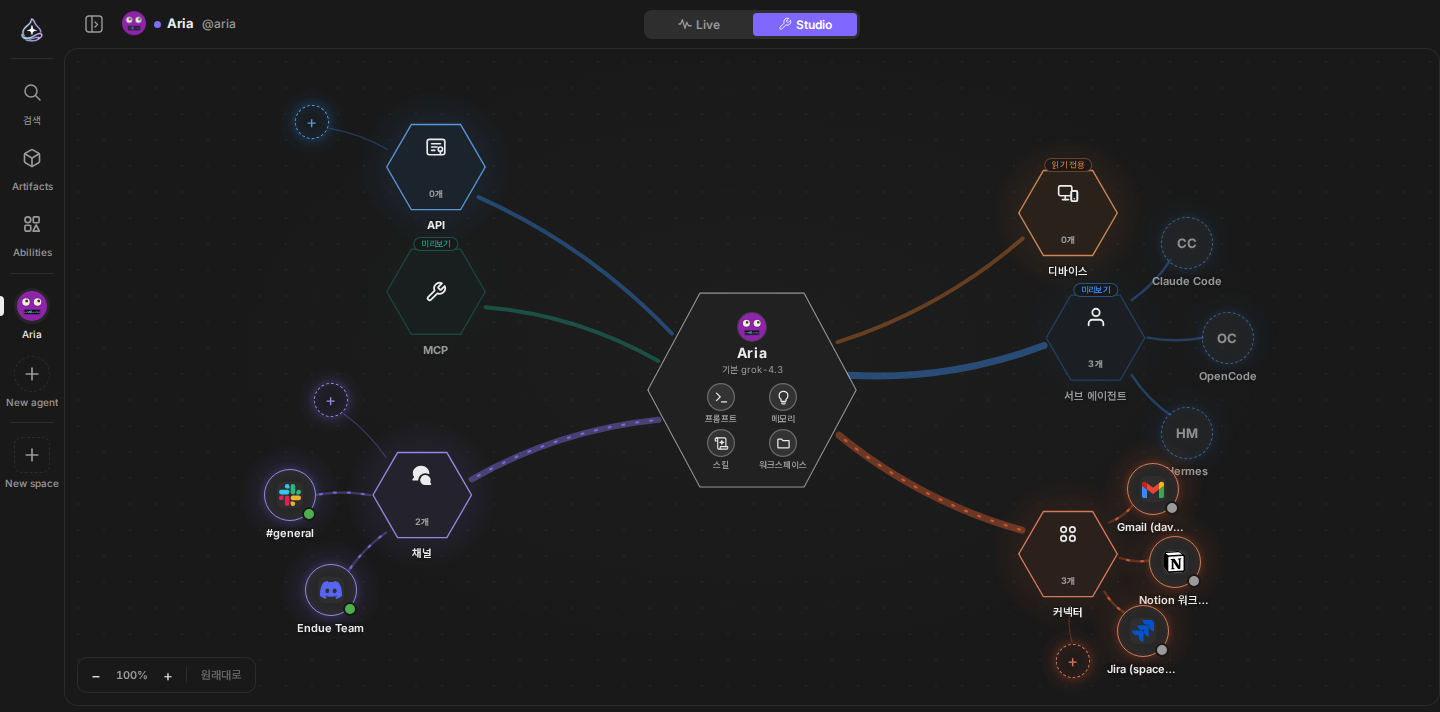This screenshot has width=1440, height=712.
Task: Select the Claude Code sub-agent
Action: tap(1187, 243)
